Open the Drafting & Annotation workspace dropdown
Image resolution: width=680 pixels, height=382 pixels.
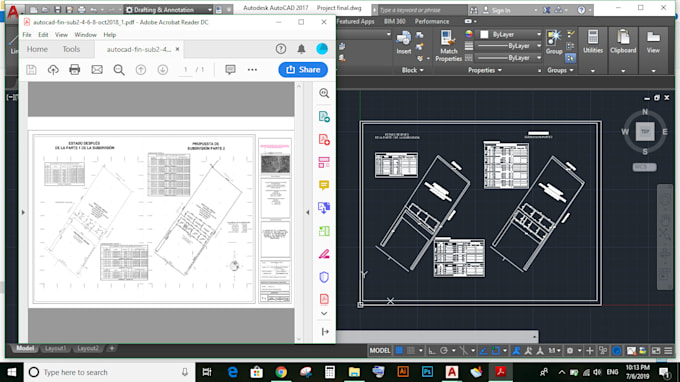click(x=169, y=10)
